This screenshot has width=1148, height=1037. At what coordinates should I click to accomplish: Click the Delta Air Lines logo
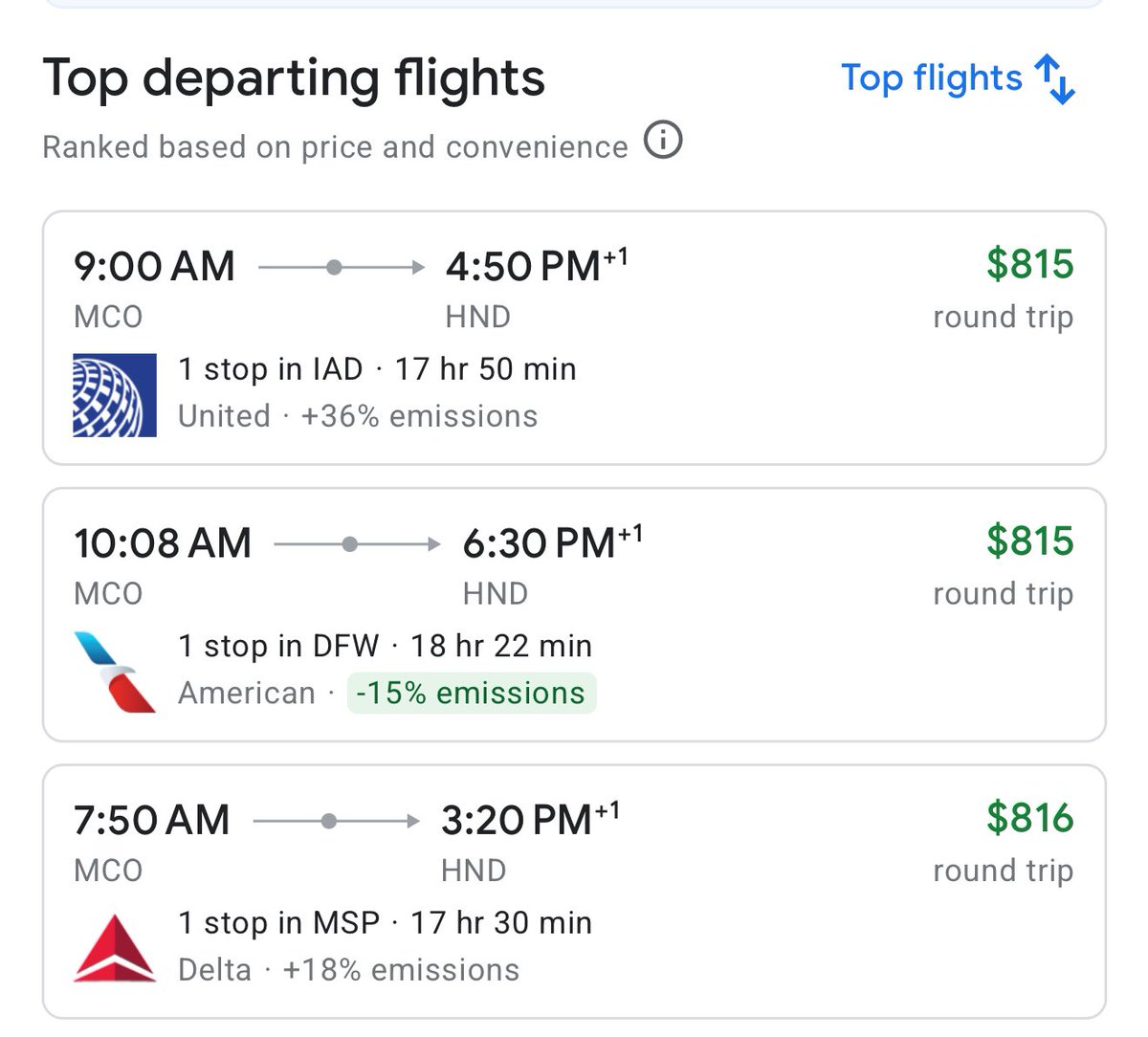tap(115, 948)
